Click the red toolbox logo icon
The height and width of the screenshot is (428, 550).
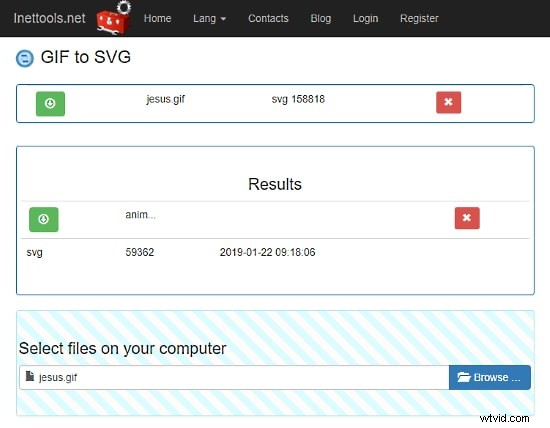(113, 18)
